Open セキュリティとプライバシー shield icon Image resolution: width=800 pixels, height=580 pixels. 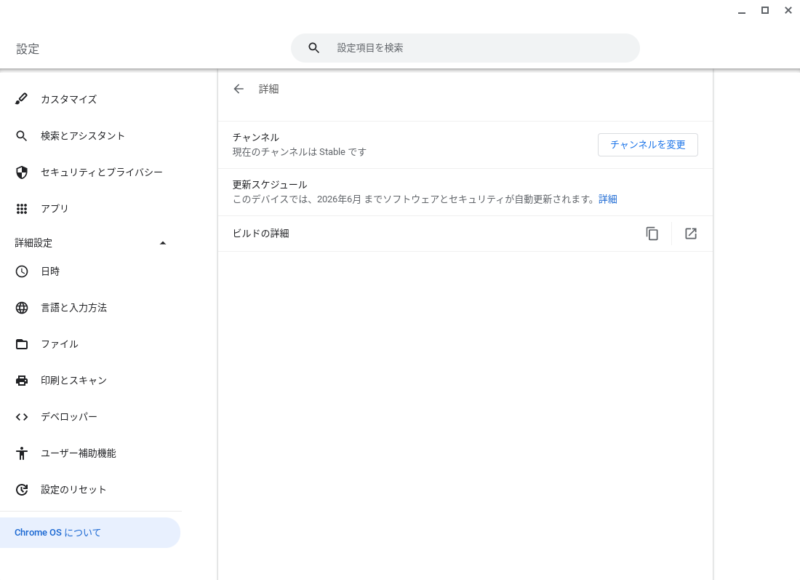pos(21,172)
